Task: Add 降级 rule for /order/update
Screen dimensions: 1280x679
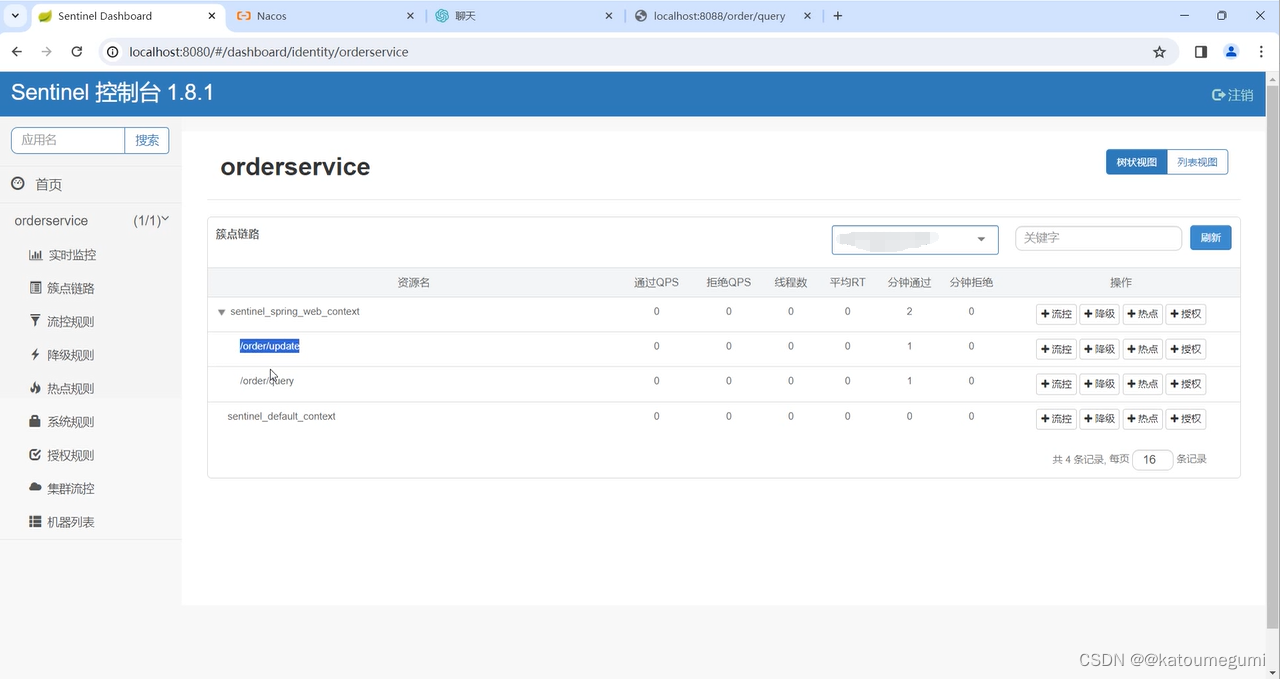Action: [1099, 349]
